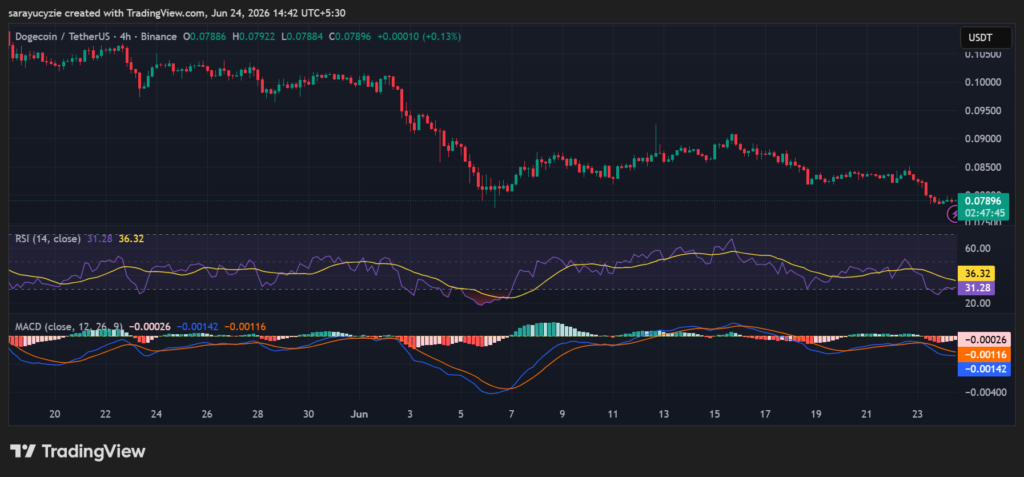Click the open value O0.07886
The height and width of the screenshot is (477, 1024).
(x=205, y=37)
